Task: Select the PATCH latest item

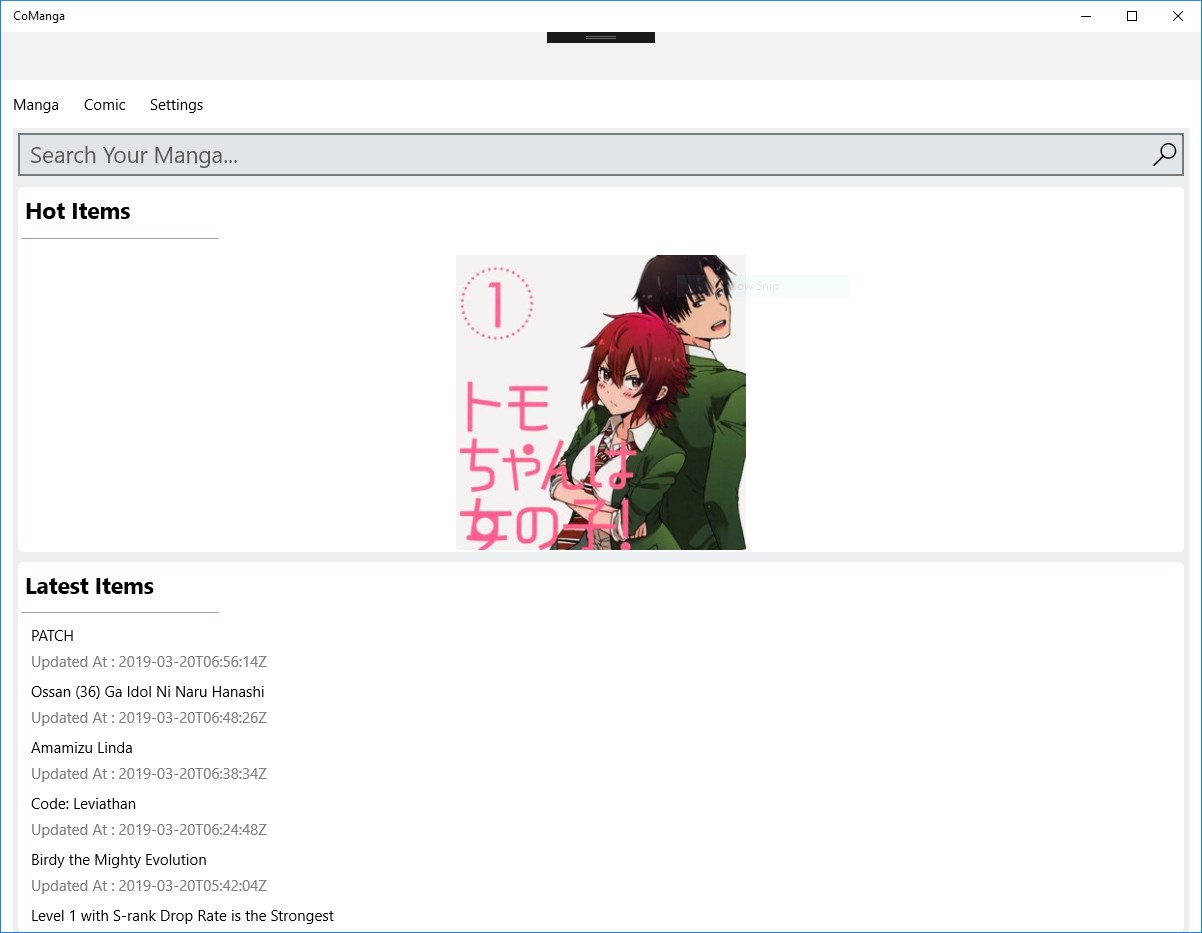Action: (52, 636)
